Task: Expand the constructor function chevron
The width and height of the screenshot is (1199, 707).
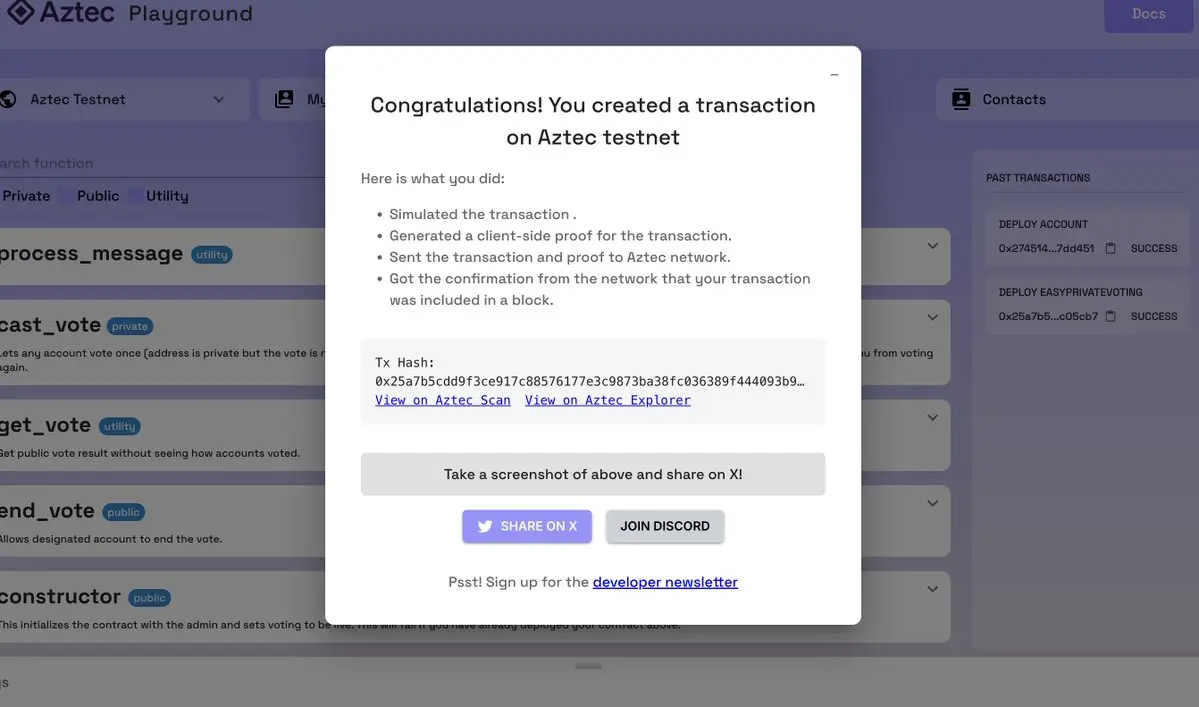Action: [932, 589]
